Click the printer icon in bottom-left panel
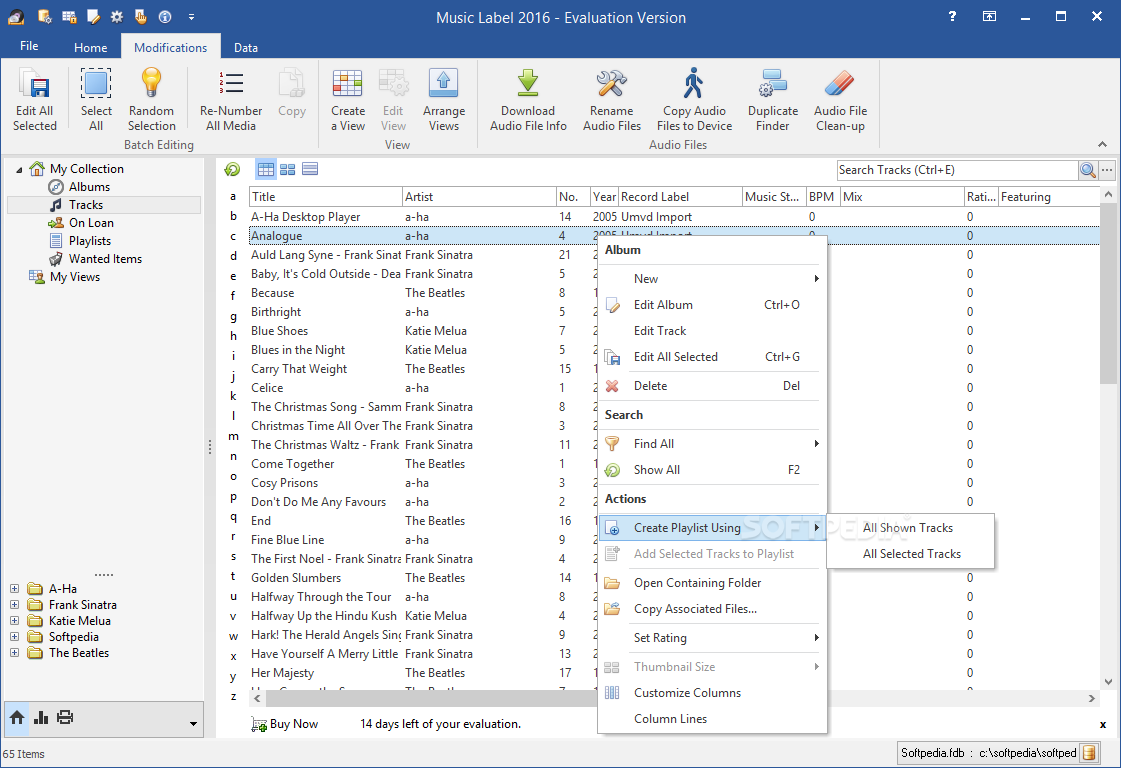1121x768 pixels. 65,717
